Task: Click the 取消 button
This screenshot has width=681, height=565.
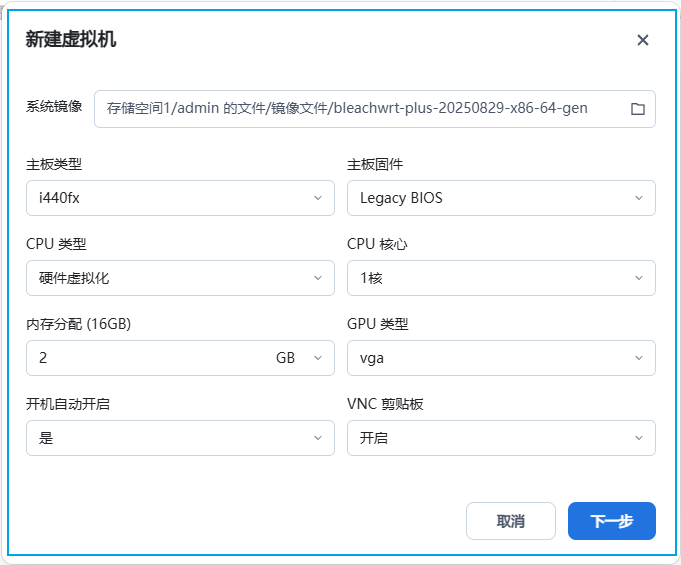Action: 511,521
